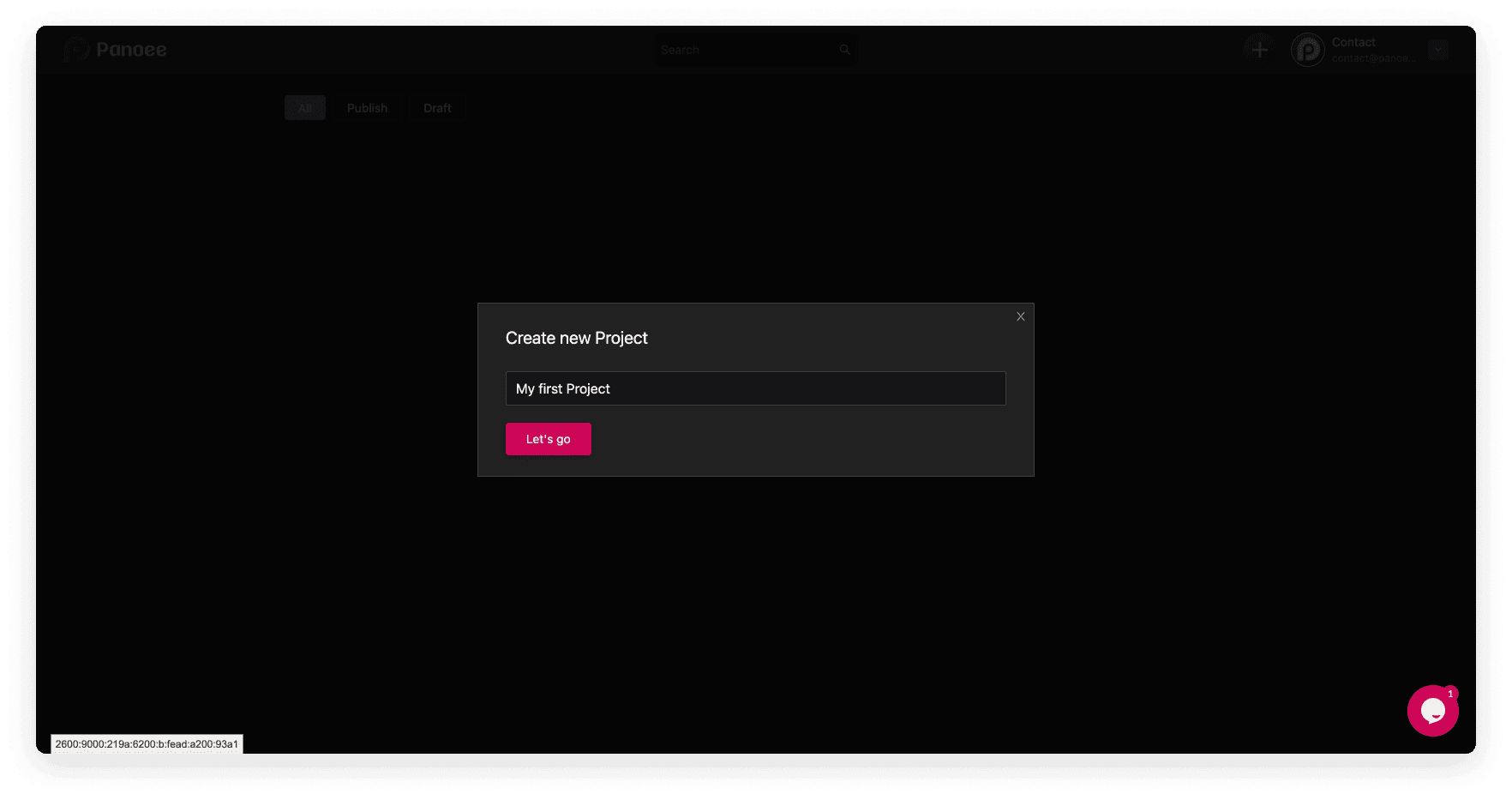Viewport: 1512px width, 800px height.
Task: Click the Panoee wordmark text
Action: pyautogui.click(x=131, y=50)
